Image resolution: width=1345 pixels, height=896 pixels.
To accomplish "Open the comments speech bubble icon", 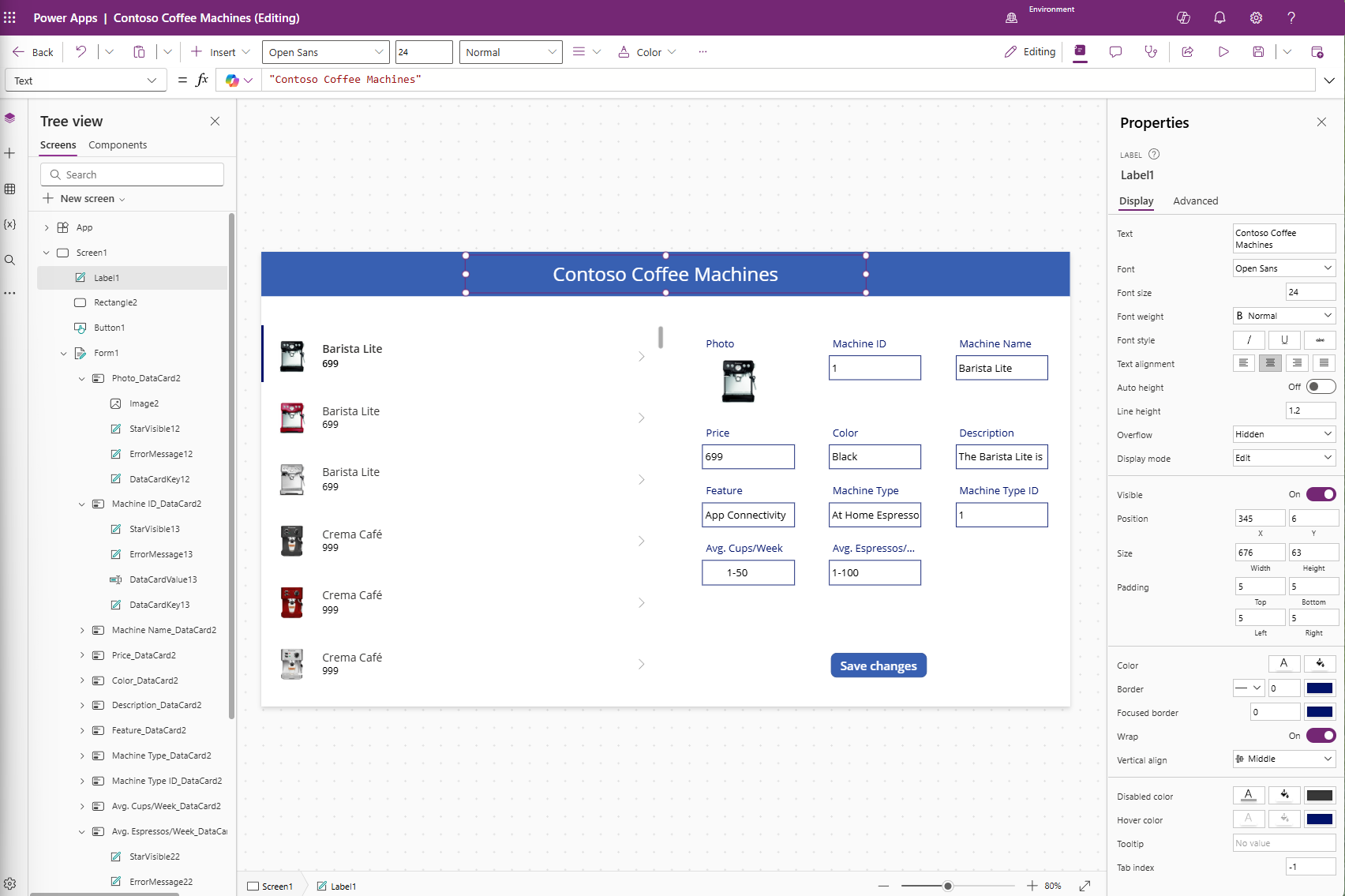I will pos(1115,52).
